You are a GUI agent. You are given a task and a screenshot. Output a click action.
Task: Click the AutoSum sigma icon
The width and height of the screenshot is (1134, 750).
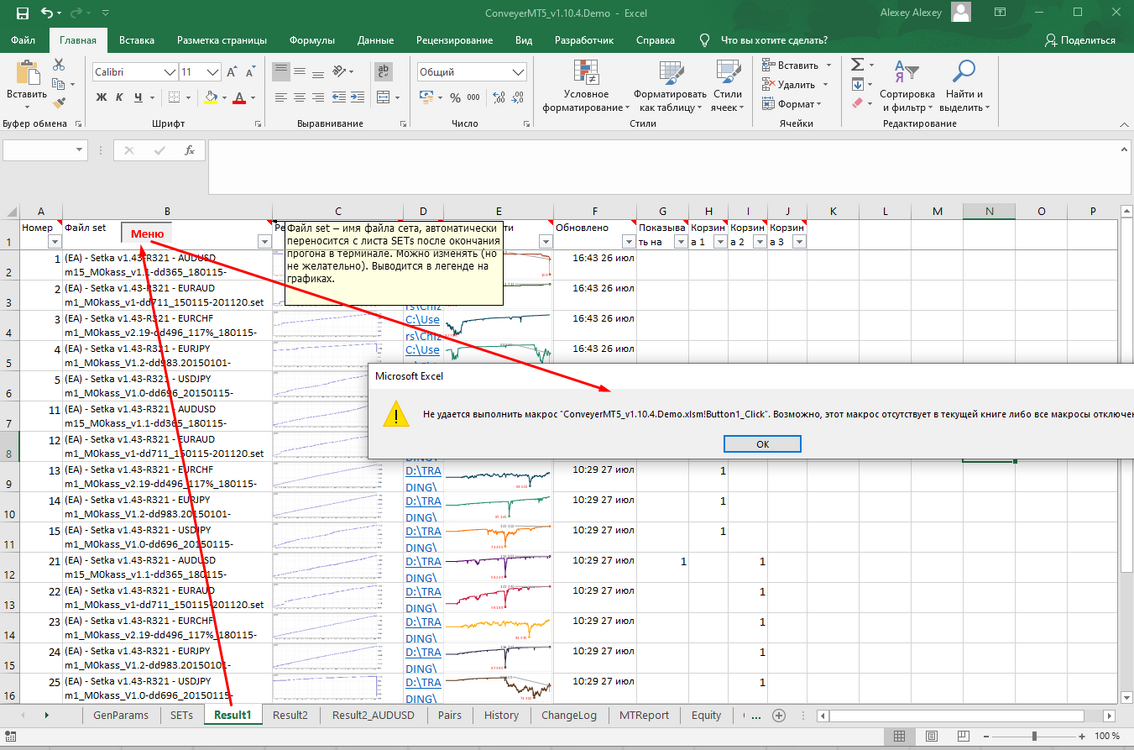(858, 64)
